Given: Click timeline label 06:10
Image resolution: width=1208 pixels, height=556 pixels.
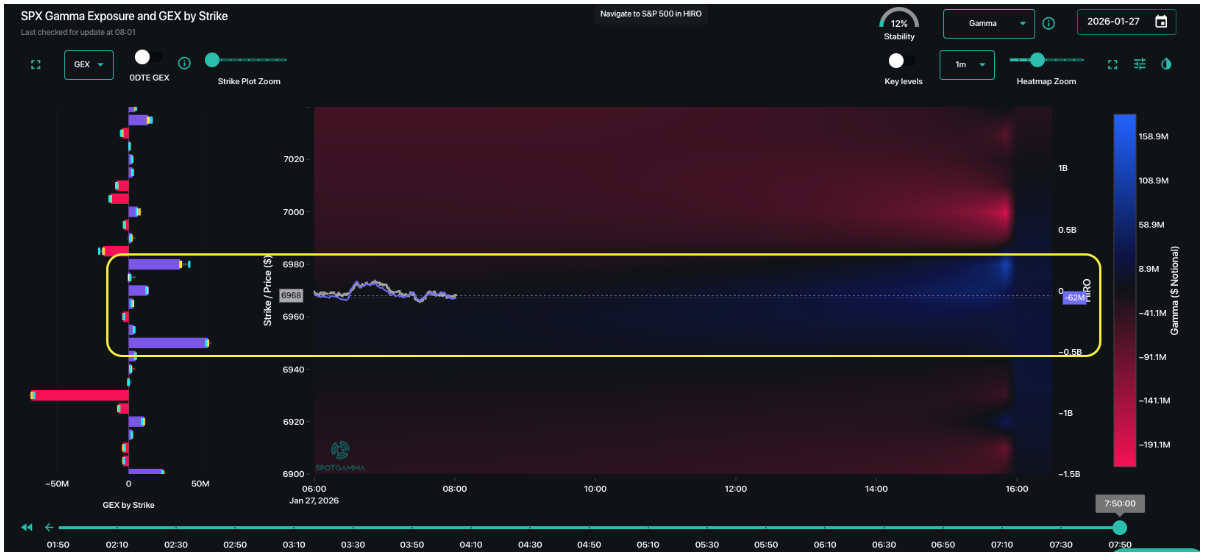Looking at the screenshot, I should tap(825, 545).
